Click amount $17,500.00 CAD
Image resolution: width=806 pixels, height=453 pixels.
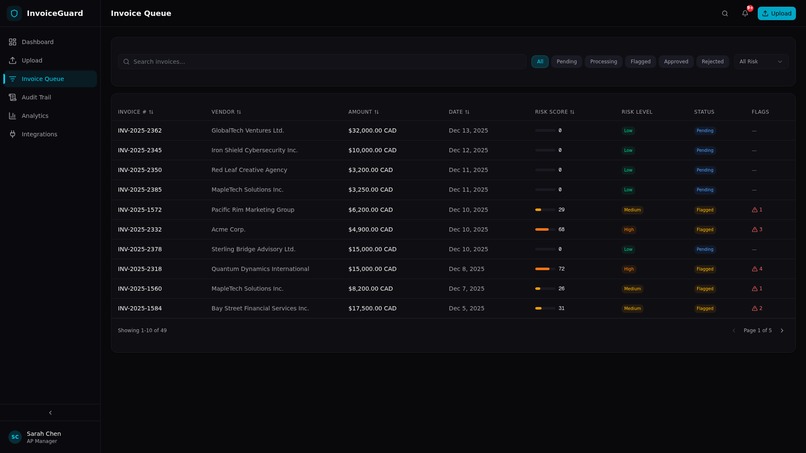click(x=372, y=309)
